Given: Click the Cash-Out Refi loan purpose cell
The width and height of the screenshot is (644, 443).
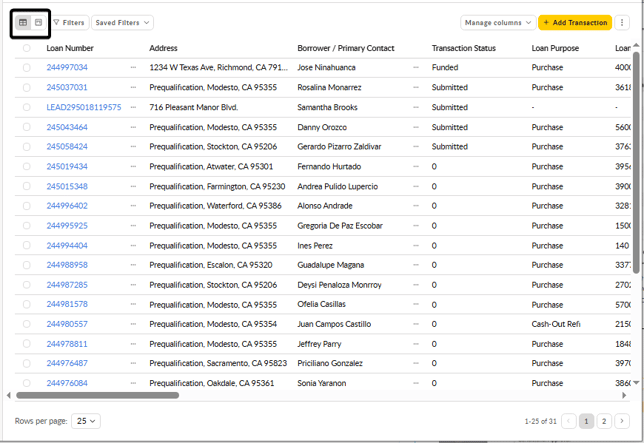Looking at the screenshot, I should (556, 324).
